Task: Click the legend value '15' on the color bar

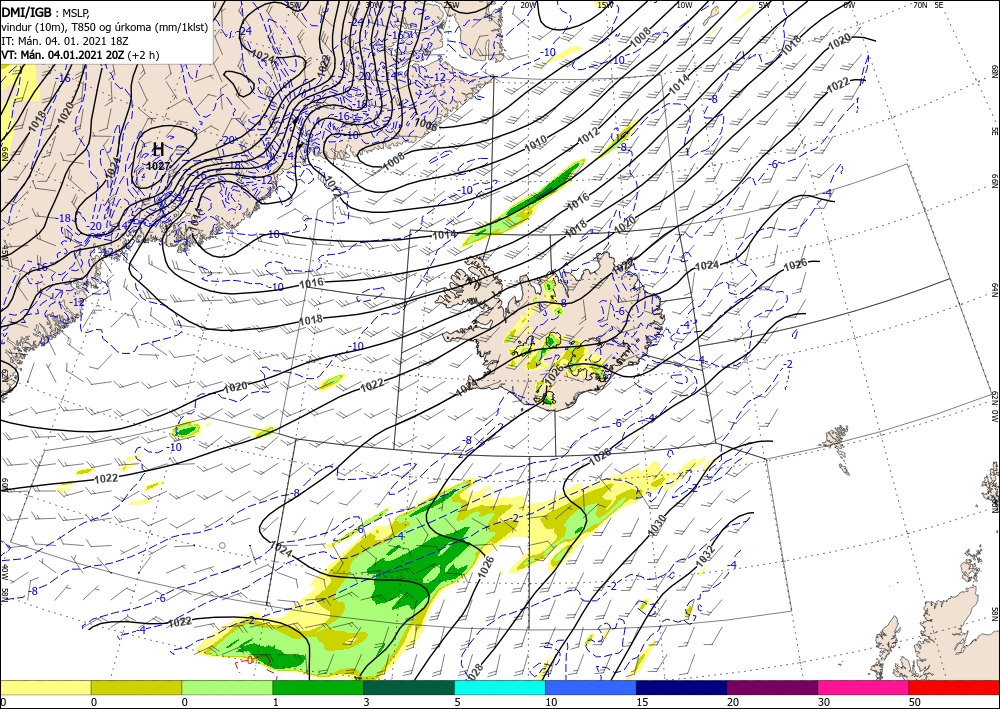Action: tap(641, 702)
